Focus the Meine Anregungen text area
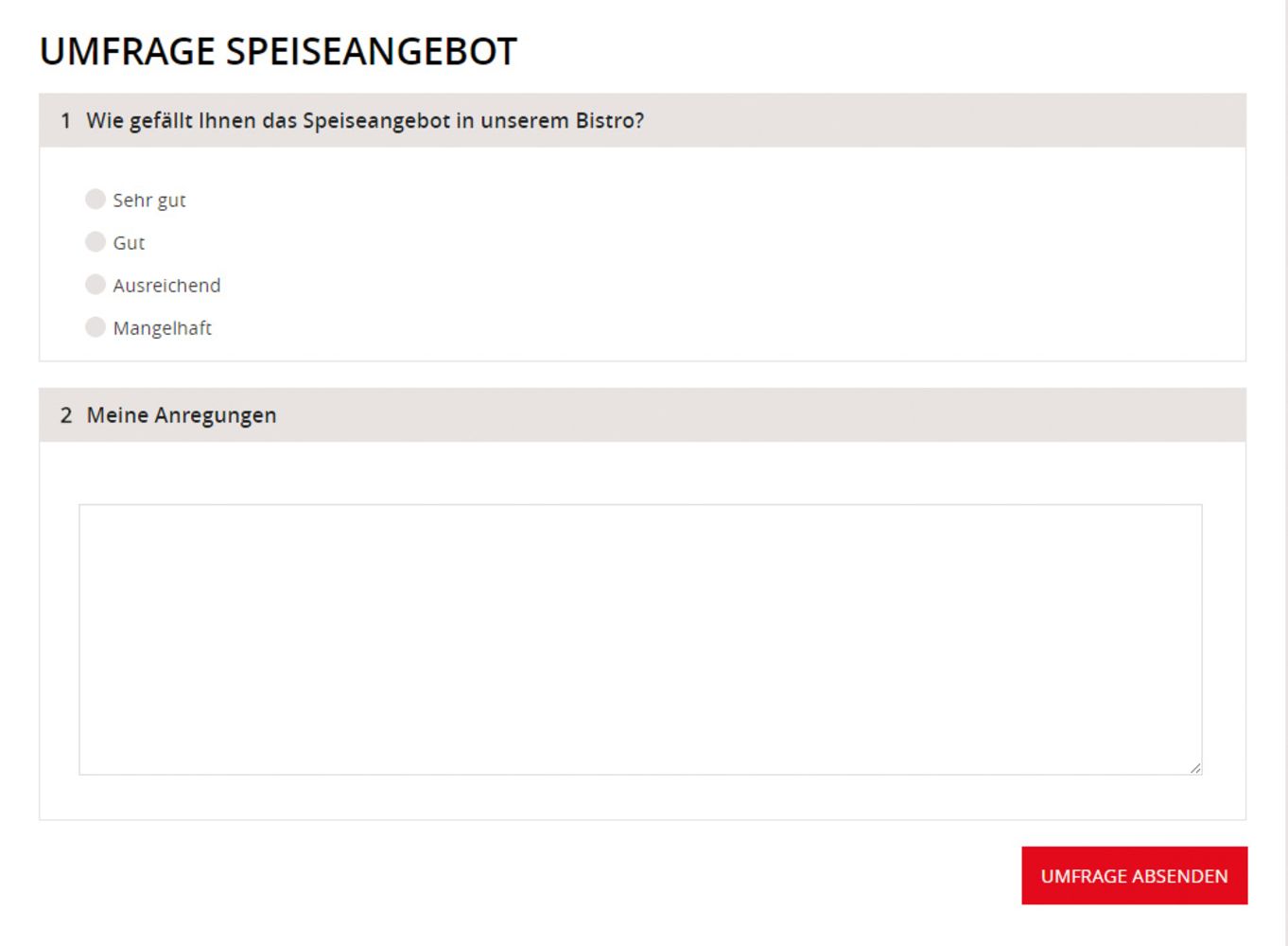 click(x=640, y=639)
